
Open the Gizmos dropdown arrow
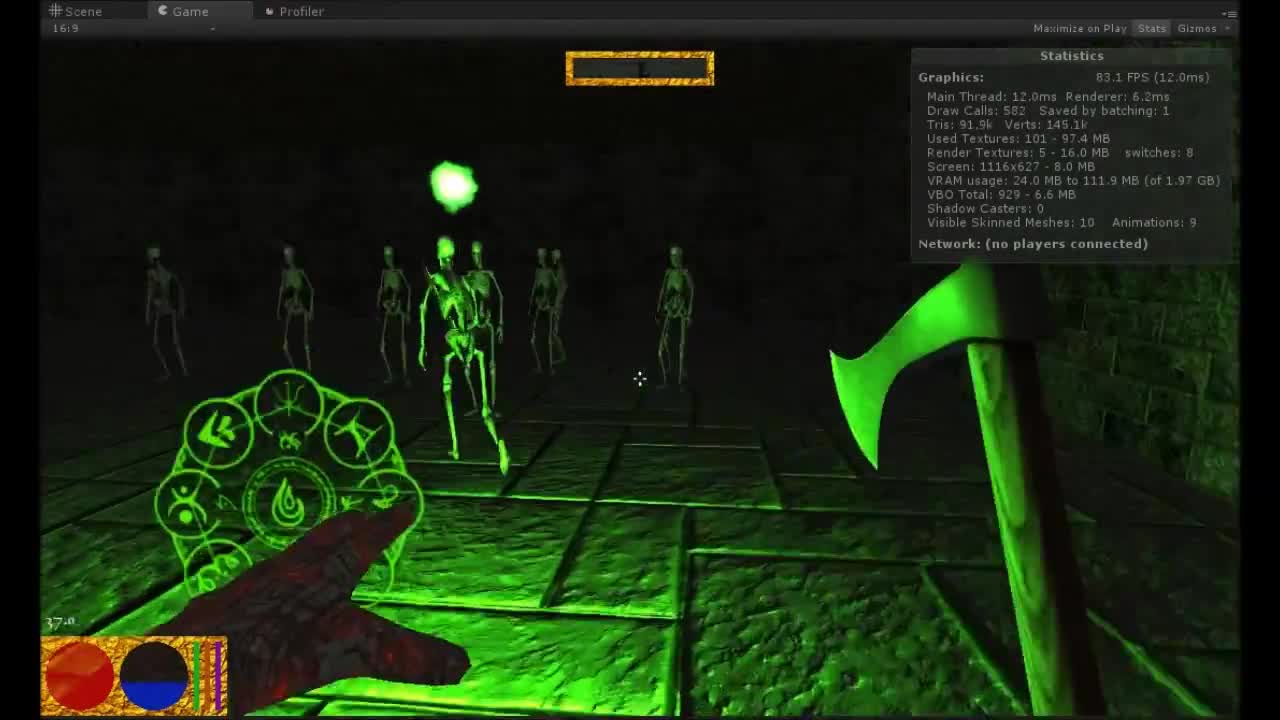tap(1228, 28)
